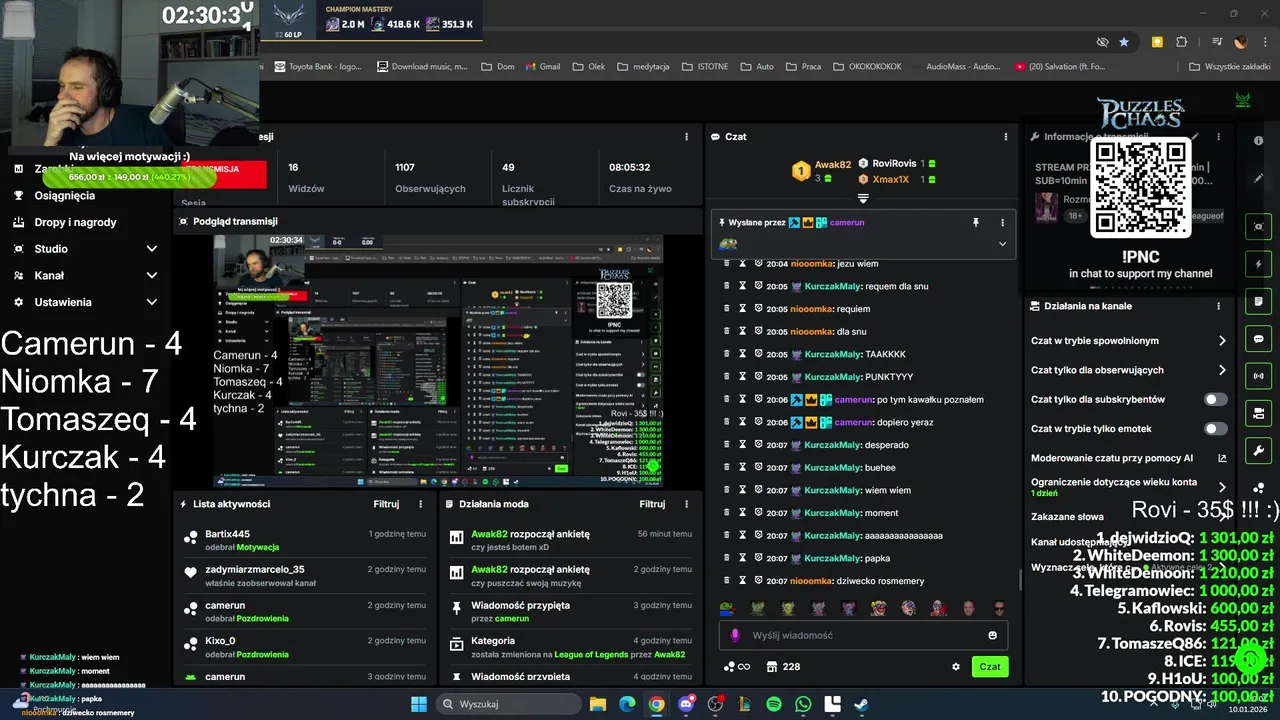
Task: Click the pencil edit quick-action icon
Action: click(x=1258, y=179)
